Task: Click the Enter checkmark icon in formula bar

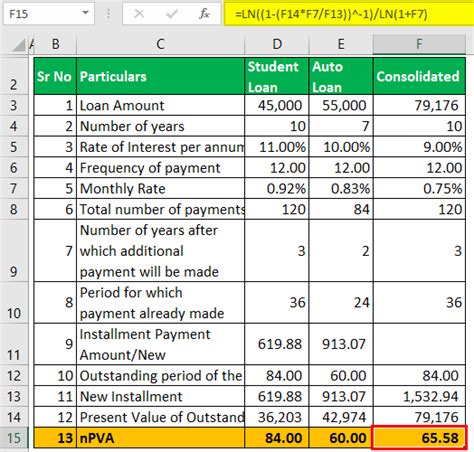Action: click(172, 14)
